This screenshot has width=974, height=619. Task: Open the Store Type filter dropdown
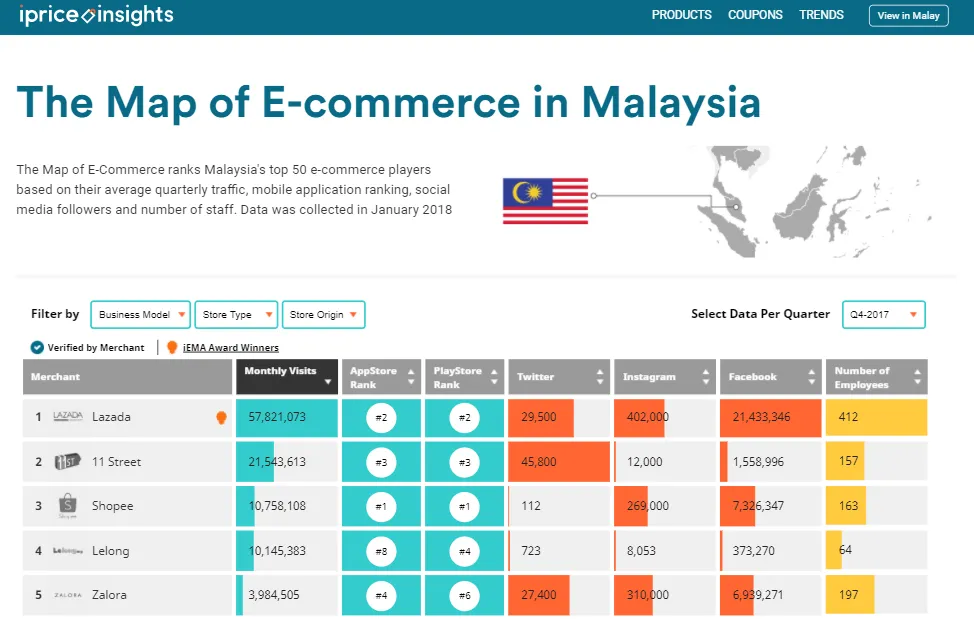click(236, 314)
